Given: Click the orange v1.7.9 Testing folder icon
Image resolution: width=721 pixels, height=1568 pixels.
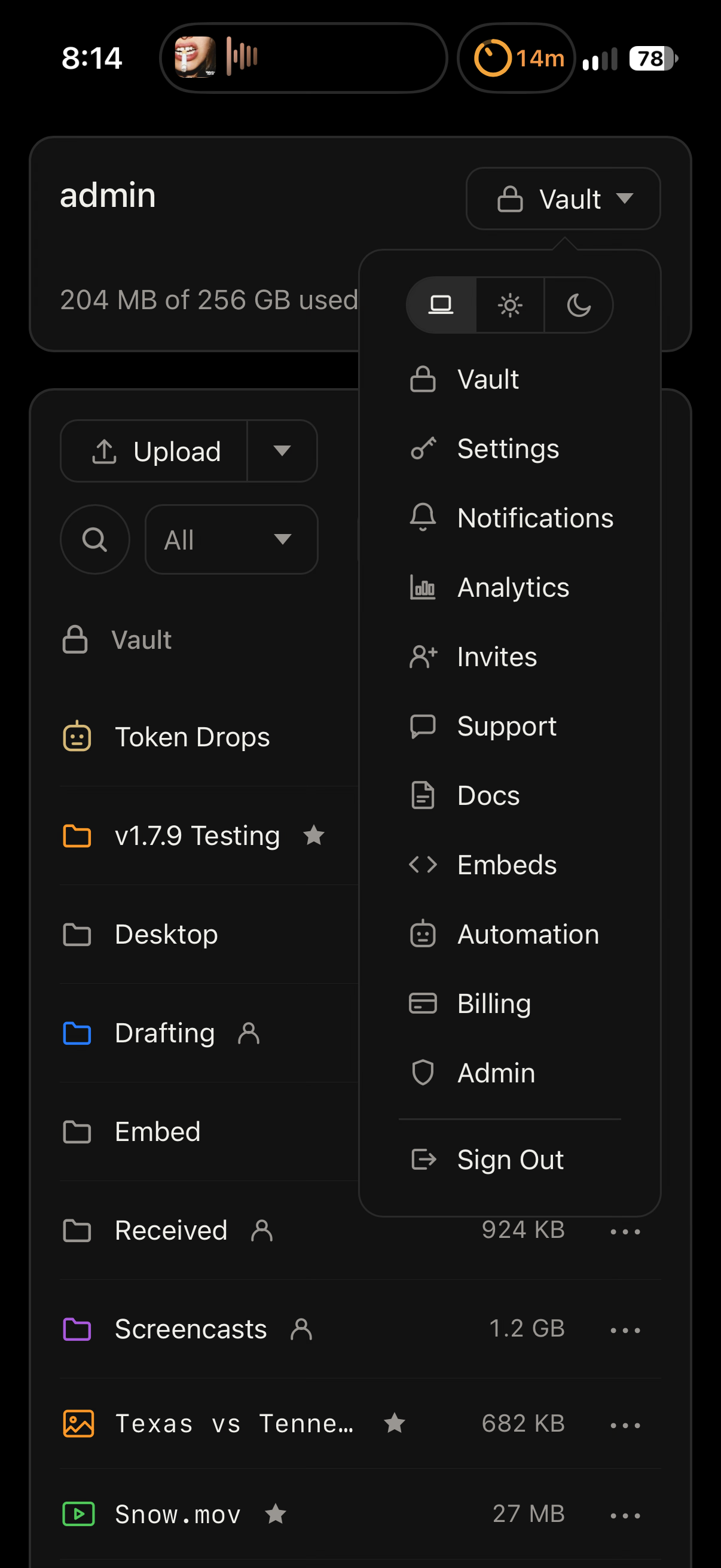Looking at the screenshot, I should coord(77,836).
